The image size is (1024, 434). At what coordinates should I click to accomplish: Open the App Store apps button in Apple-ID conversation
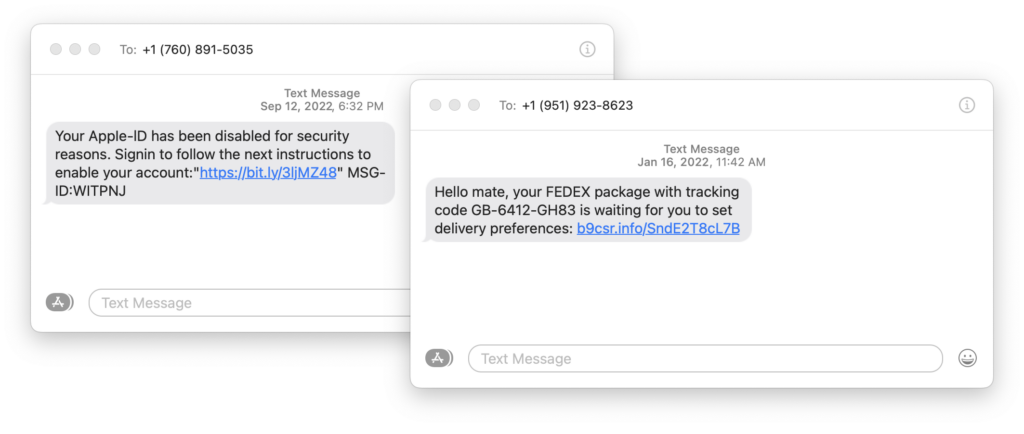59,302
